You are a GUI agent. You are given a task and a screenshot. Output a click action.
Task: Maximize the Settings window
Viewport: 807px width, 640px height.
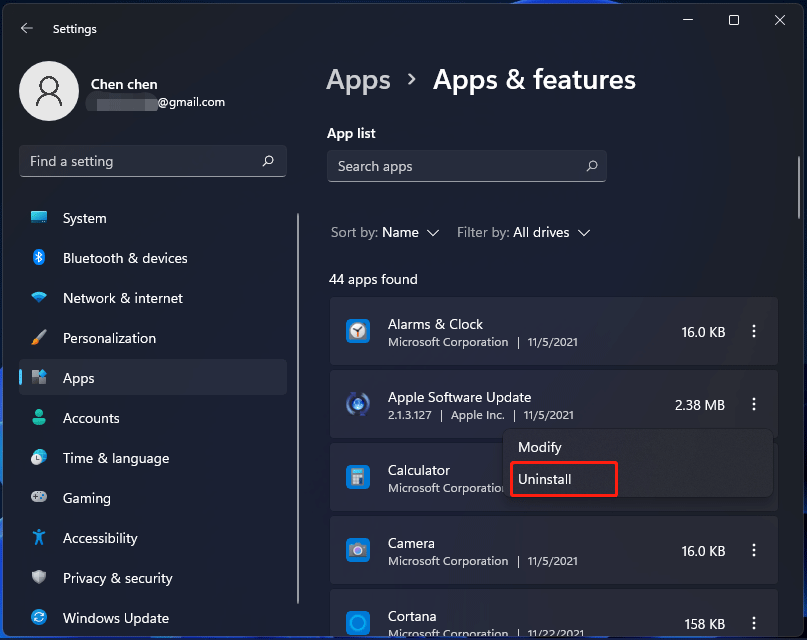tap(734, 20)
